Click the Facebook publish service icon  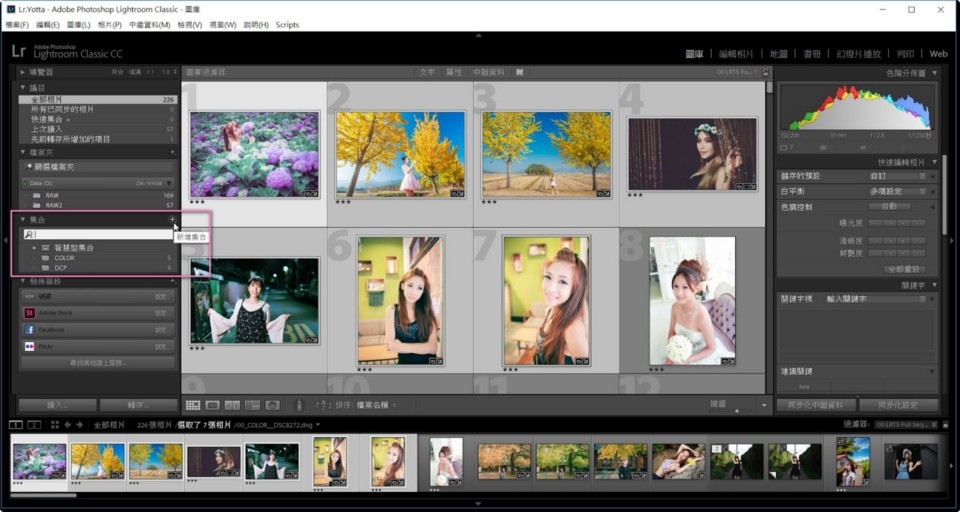click(29, 329)
